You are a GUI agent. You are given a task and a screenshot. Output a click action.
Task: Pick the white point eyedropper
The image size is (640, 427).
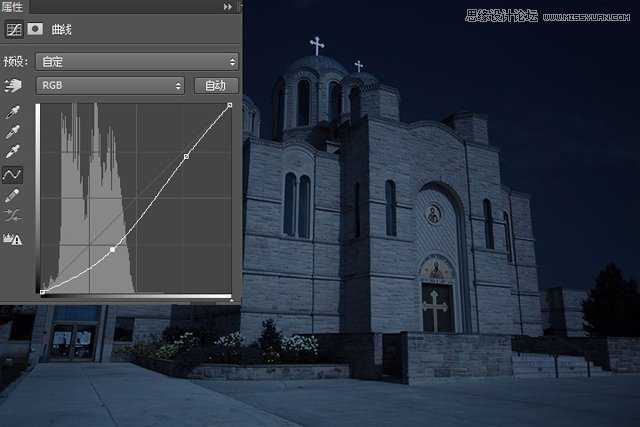[14, 153]
